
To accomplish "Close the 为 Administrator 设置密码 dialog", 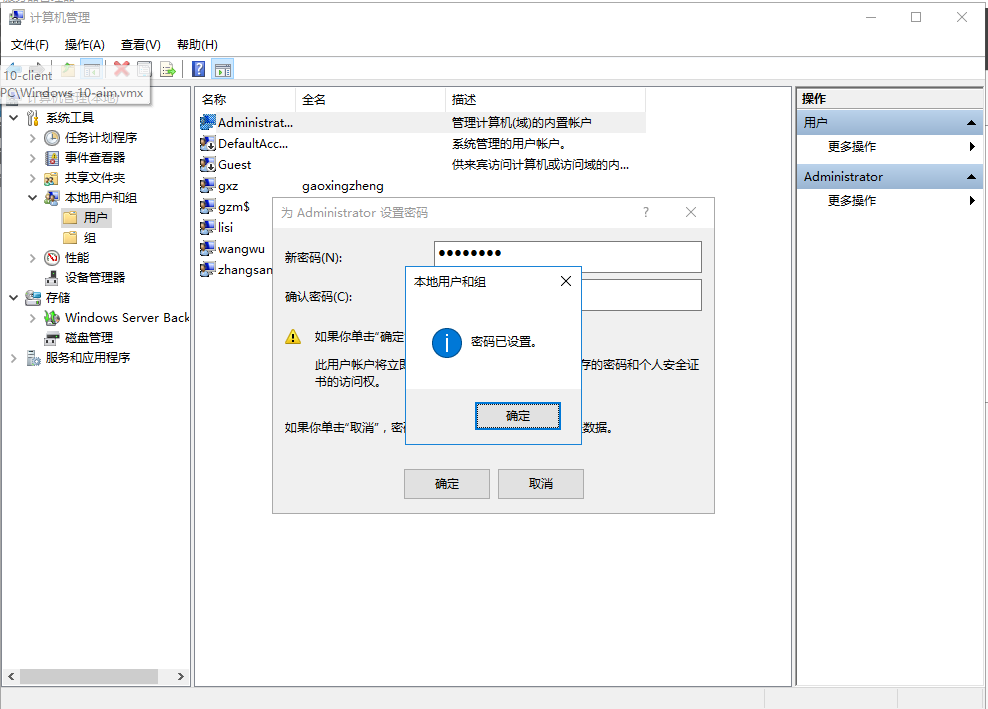I will tap(691, 212).
